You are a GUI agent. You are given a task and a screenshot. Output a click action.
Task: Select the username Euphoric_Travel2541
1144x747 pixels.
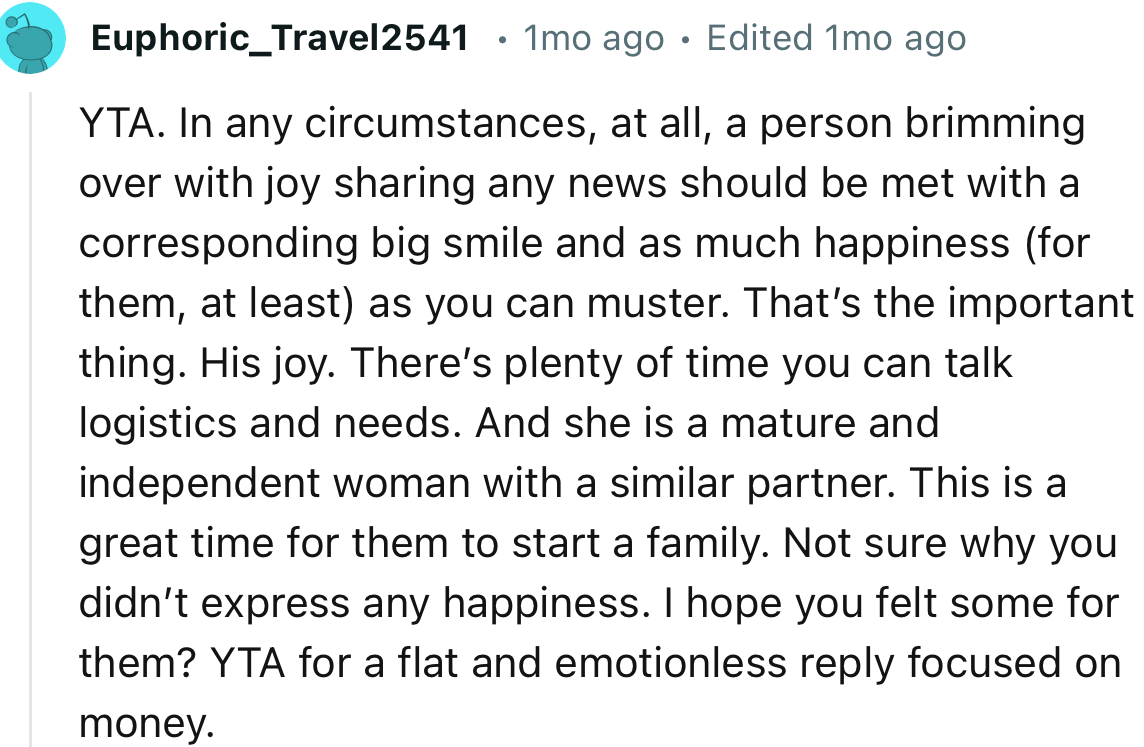point(280,37)
